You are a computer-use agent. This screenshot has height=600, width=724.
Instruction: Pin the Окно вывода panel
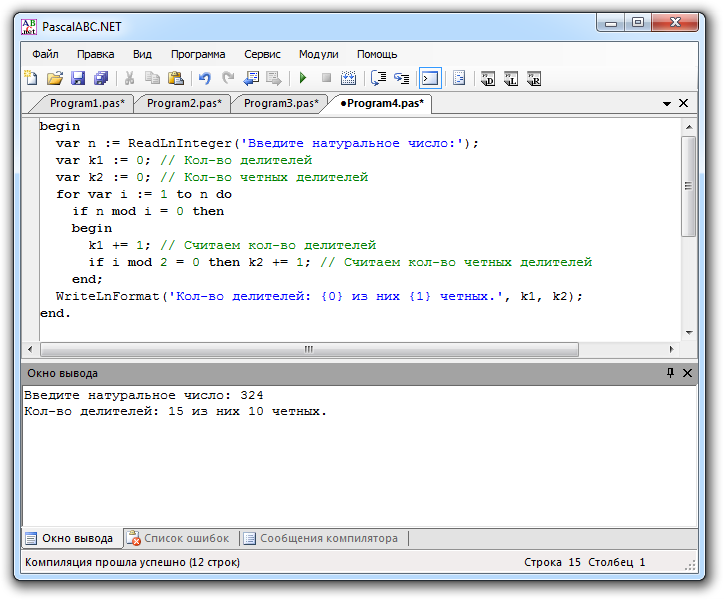(670, 373)
